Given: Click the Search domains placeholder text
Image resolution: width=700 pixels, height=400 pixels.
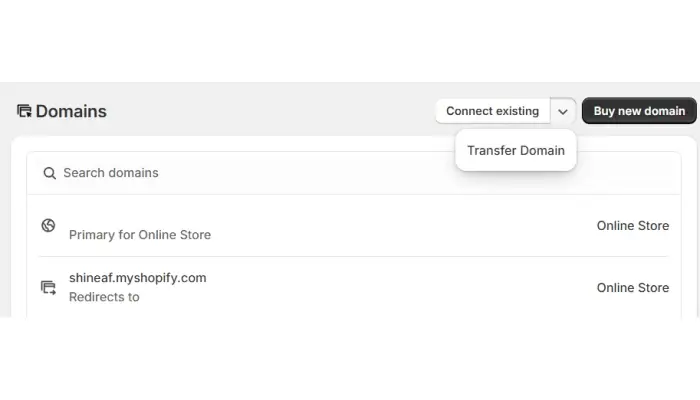Looking at the screenshot, I should [110, 173].
